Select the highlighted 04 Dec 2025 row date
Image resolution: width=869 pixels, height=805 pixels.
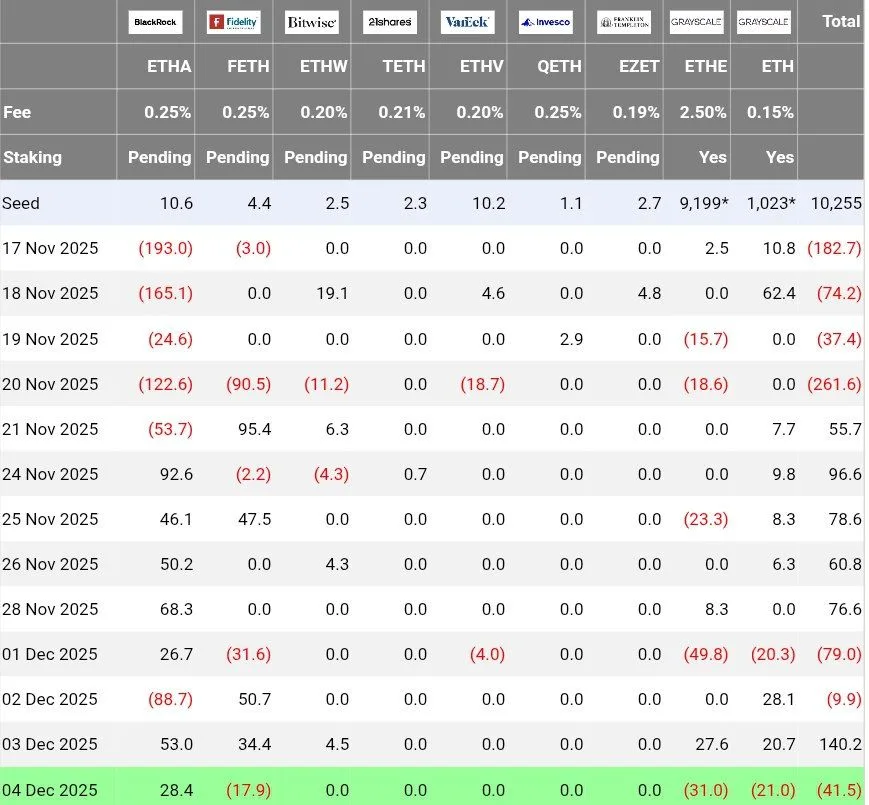50,790
